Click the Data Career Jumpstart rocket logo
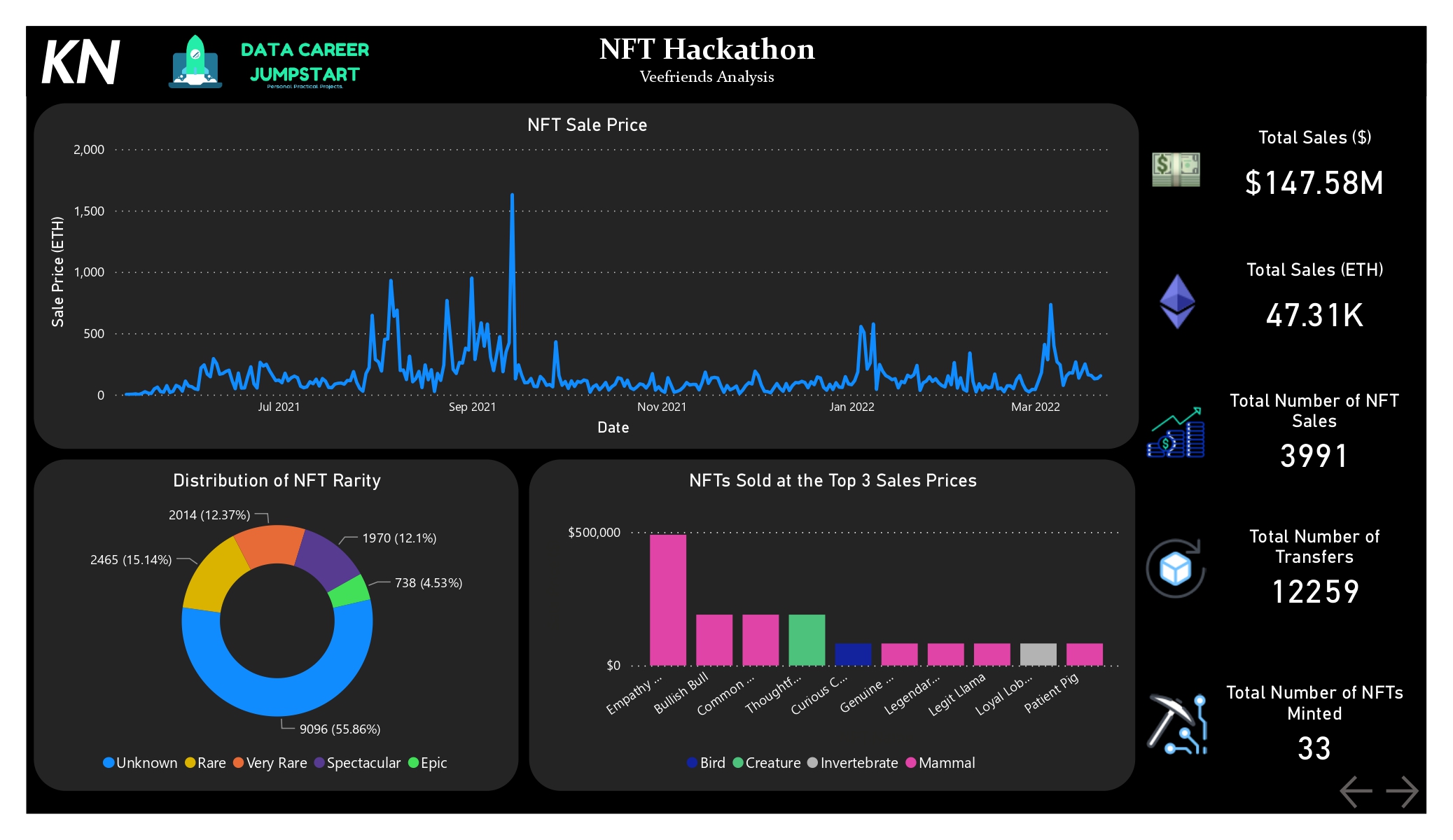Image resolution: width=1453 pixels, height=840 pixels. (x=195, y=62)
